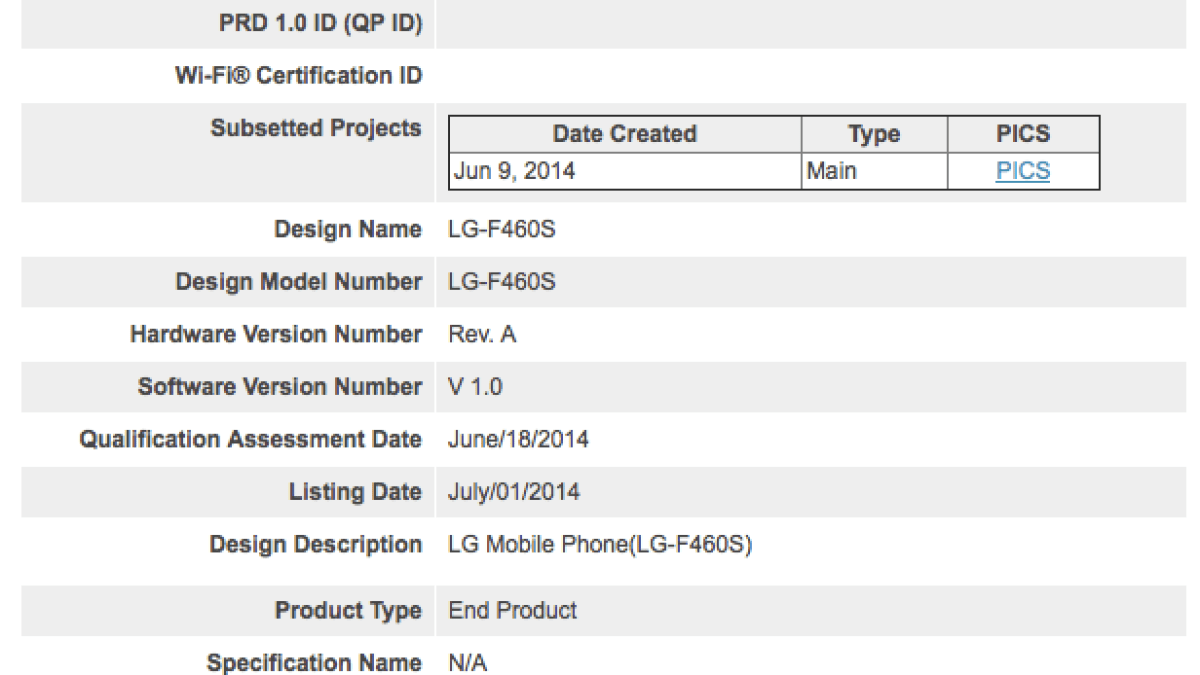Click the PRD 1.0 ID (QP ID) label
This screenshot has width=1200, height=675.
click(x=320, y=24)
